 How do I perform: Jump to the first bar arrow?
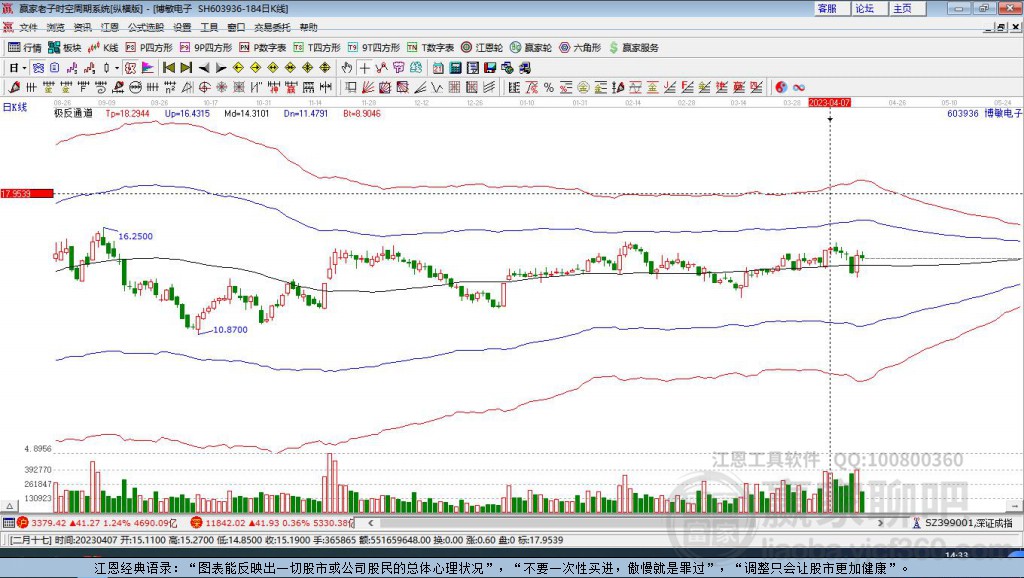click(168, 68)
